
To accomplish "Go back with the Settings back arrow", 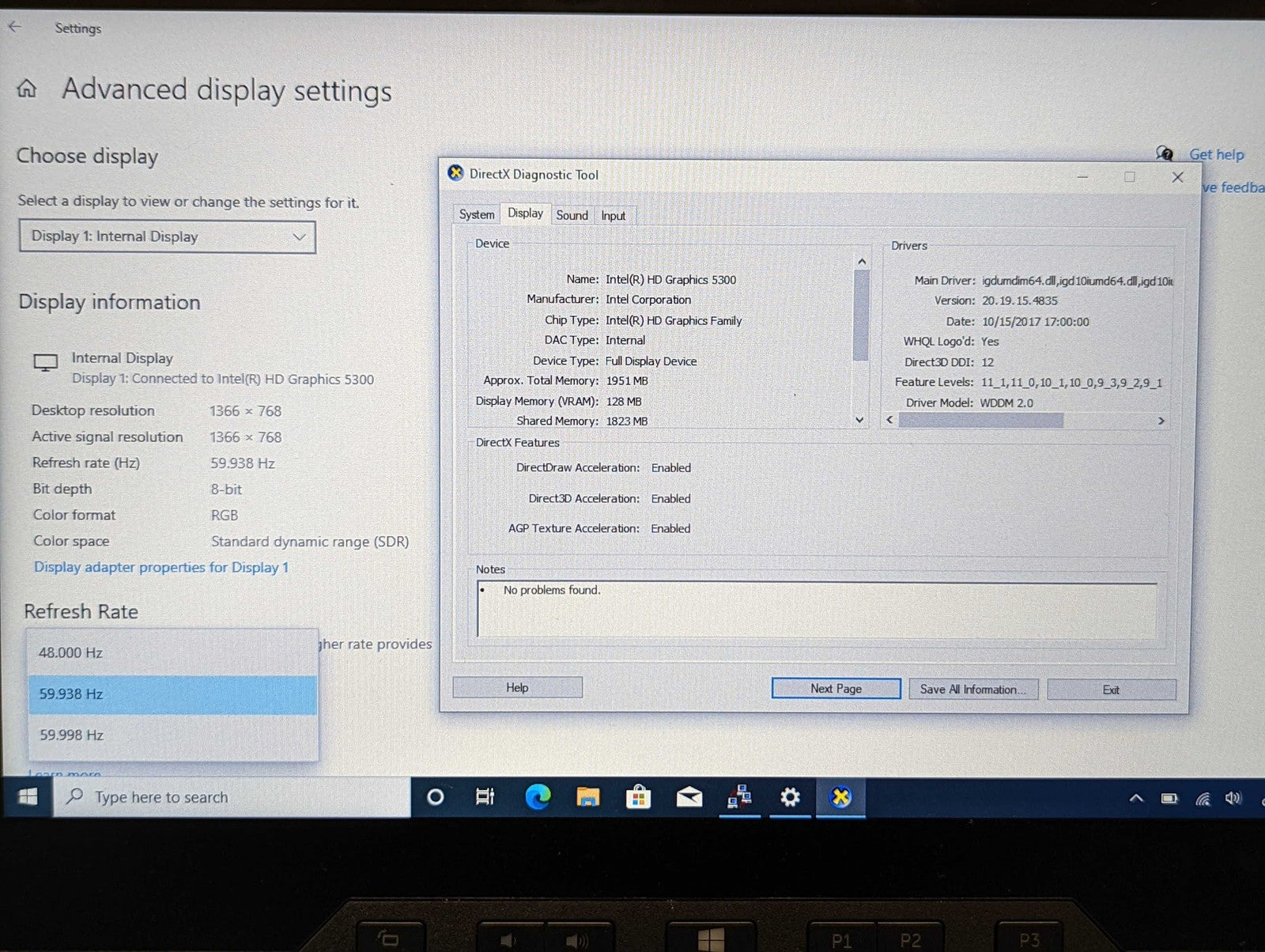I will click(x=15, y=26).
